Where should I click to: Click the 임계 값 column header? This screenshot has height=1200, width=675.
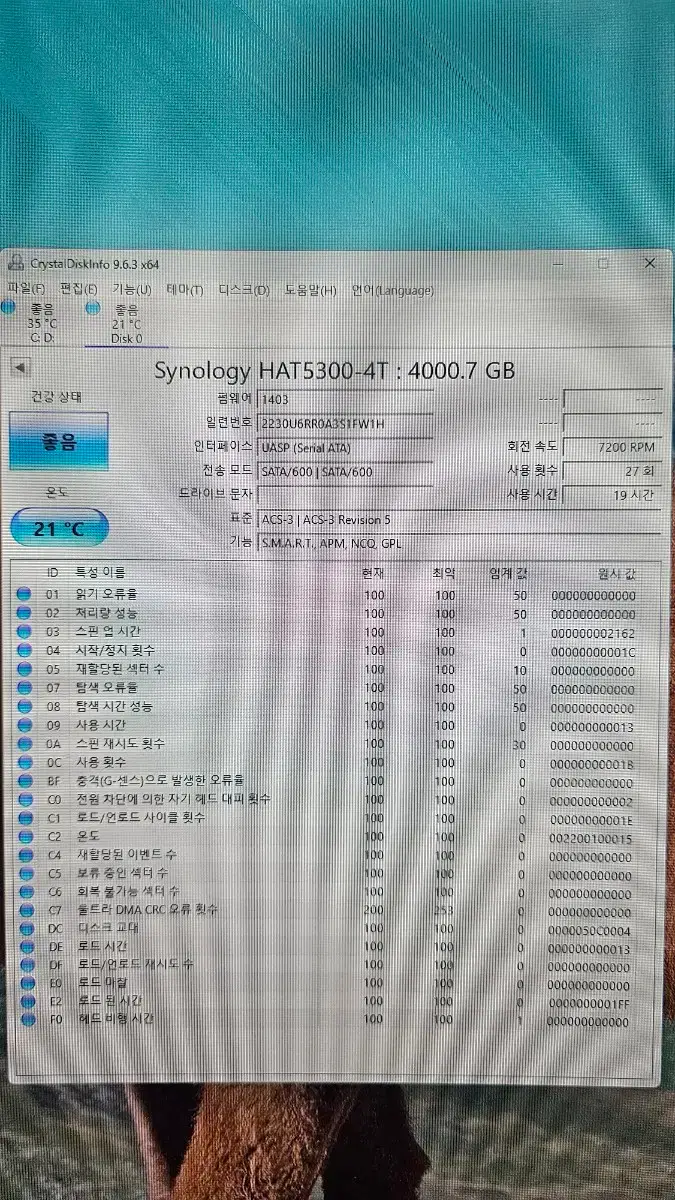pyautogui.click(x=507, y=573)
